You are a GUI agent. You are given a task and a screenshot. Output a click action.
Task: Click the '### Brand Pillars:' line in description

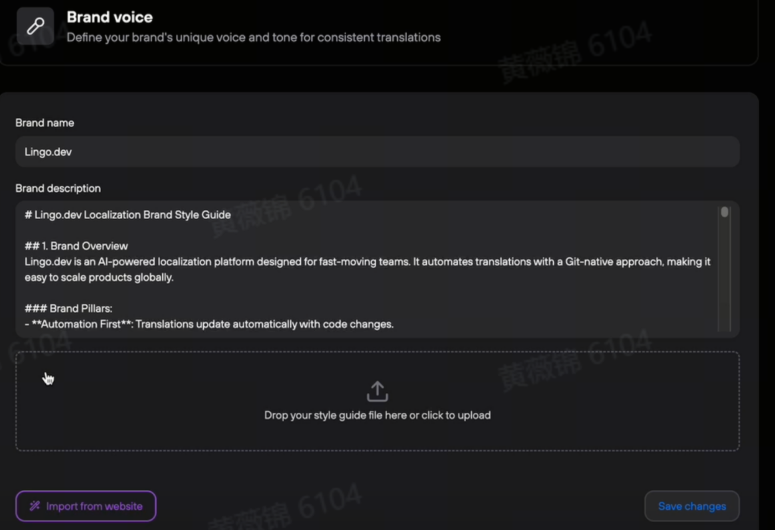point(68,308)
